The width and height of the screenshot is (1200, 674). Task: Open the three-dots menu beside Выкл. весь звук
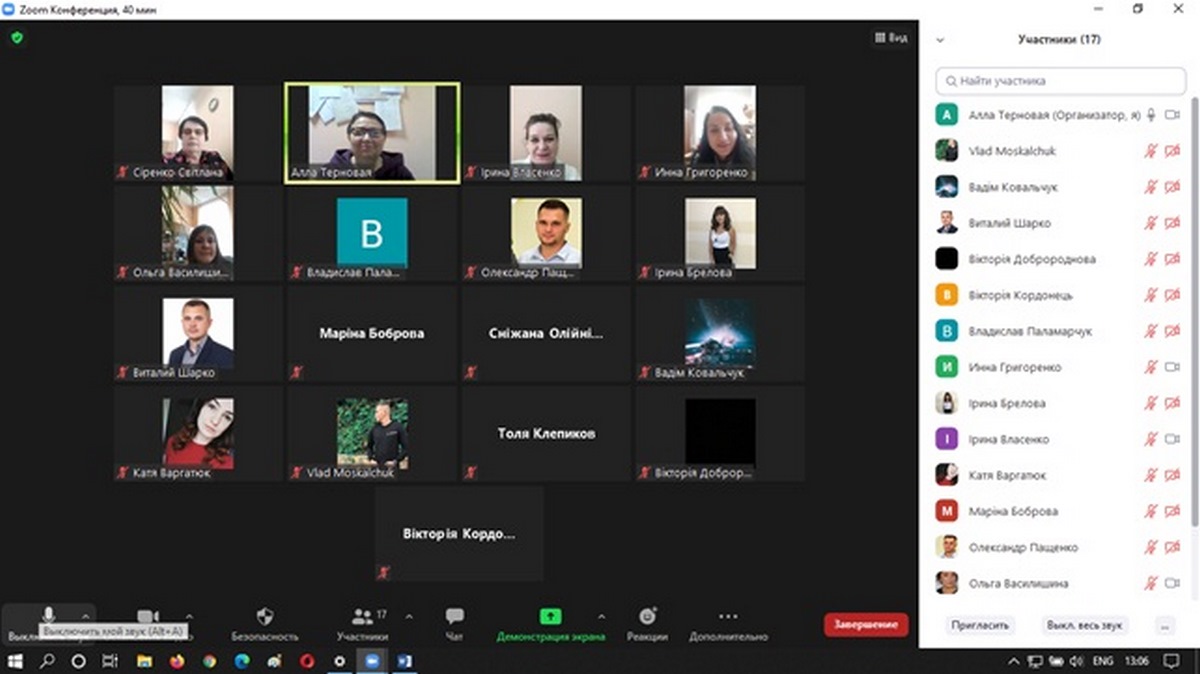point(1163,625)
